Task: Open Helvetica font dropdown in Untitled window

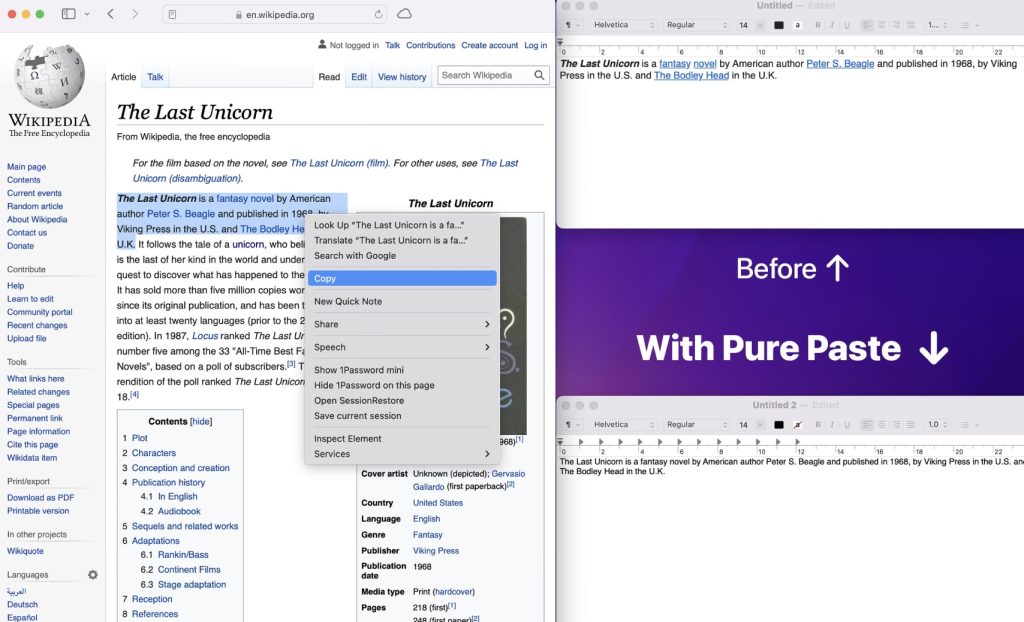Action: pos(623,25)
